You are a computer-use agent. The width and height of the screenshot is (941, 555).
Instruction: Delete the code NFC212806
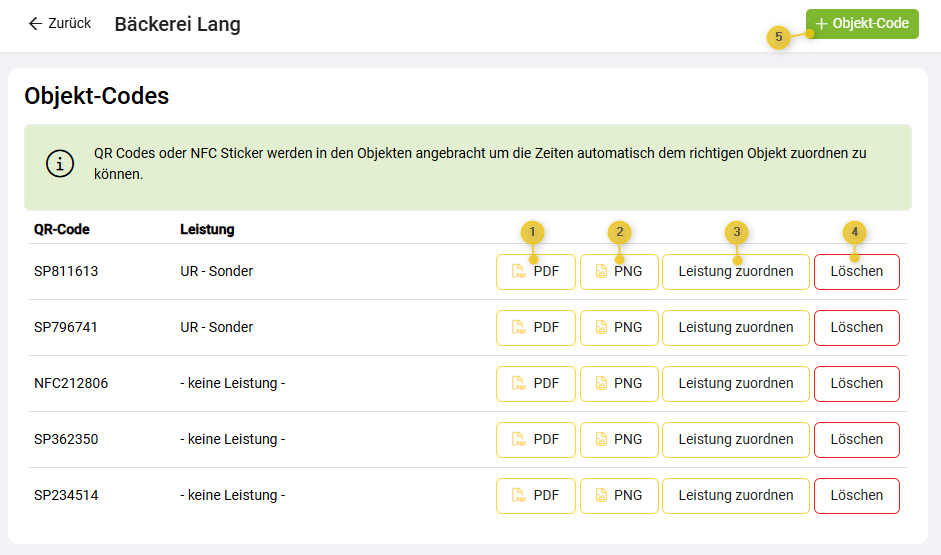(857, 384)
